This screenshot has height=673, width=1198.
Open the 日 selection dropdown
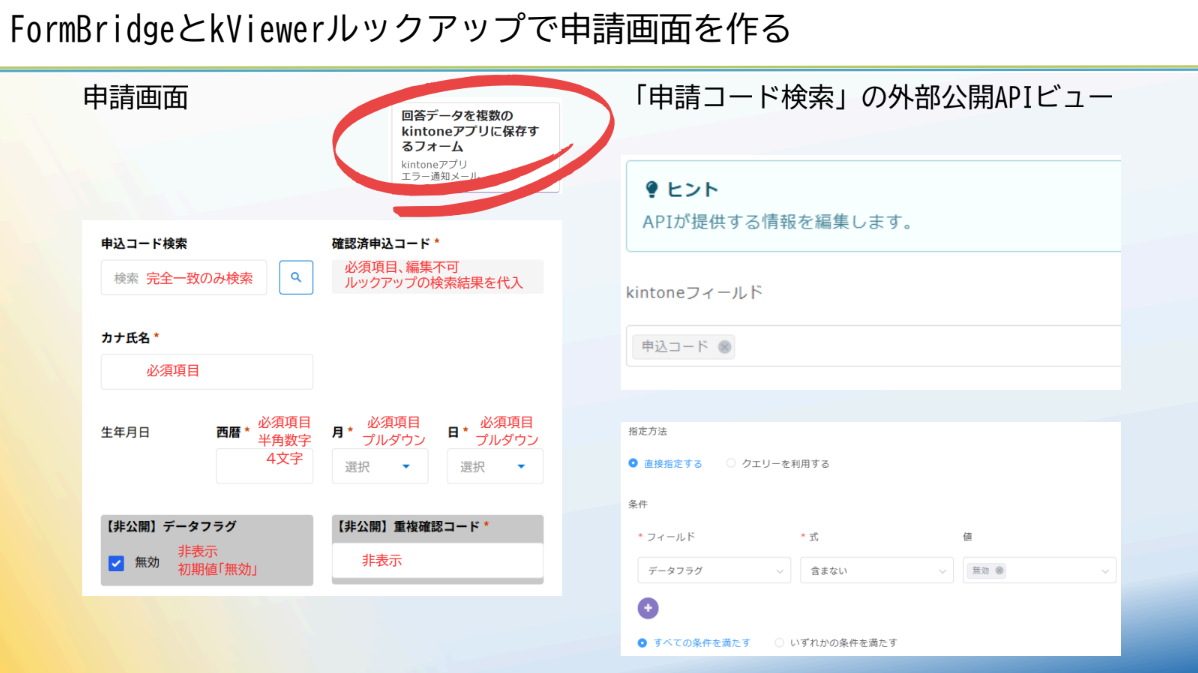pos(495,467)
